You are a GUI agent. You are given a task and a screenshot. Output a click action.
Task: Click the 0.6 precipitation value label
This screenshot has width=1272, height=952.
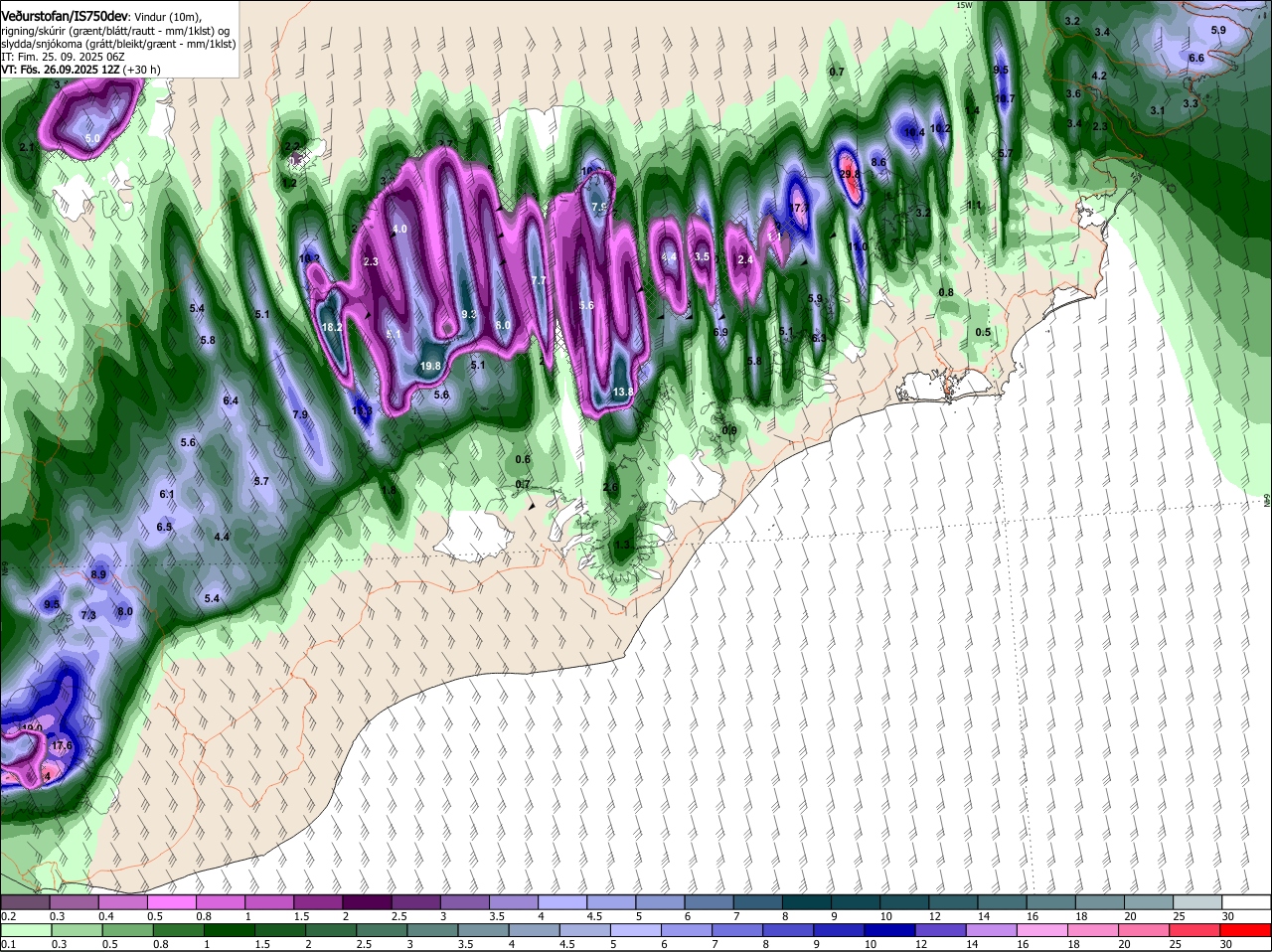click(523, 459)
